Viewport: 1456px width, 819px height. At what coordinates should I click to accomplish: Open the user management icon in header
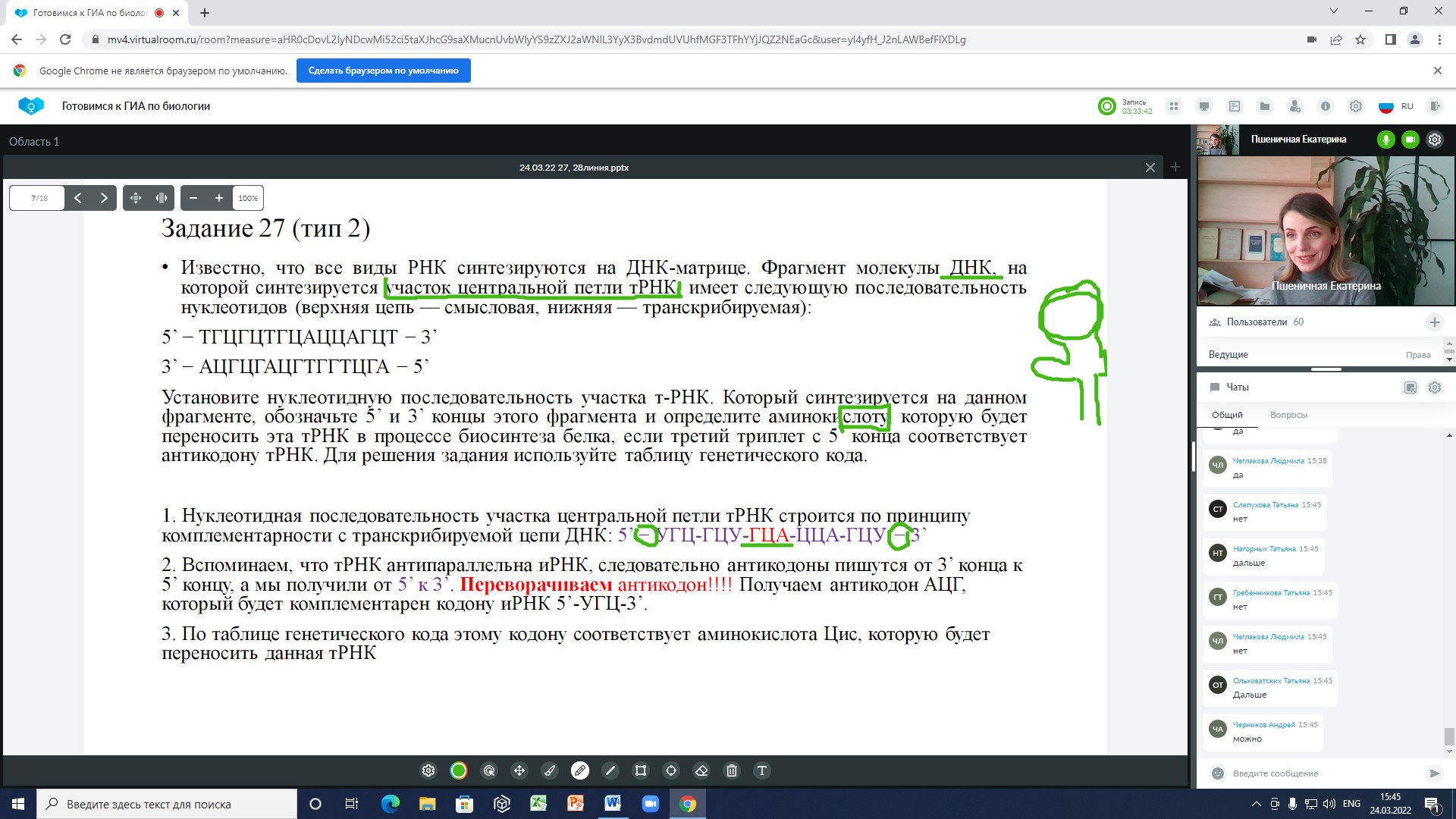(x=1295, y=106)
